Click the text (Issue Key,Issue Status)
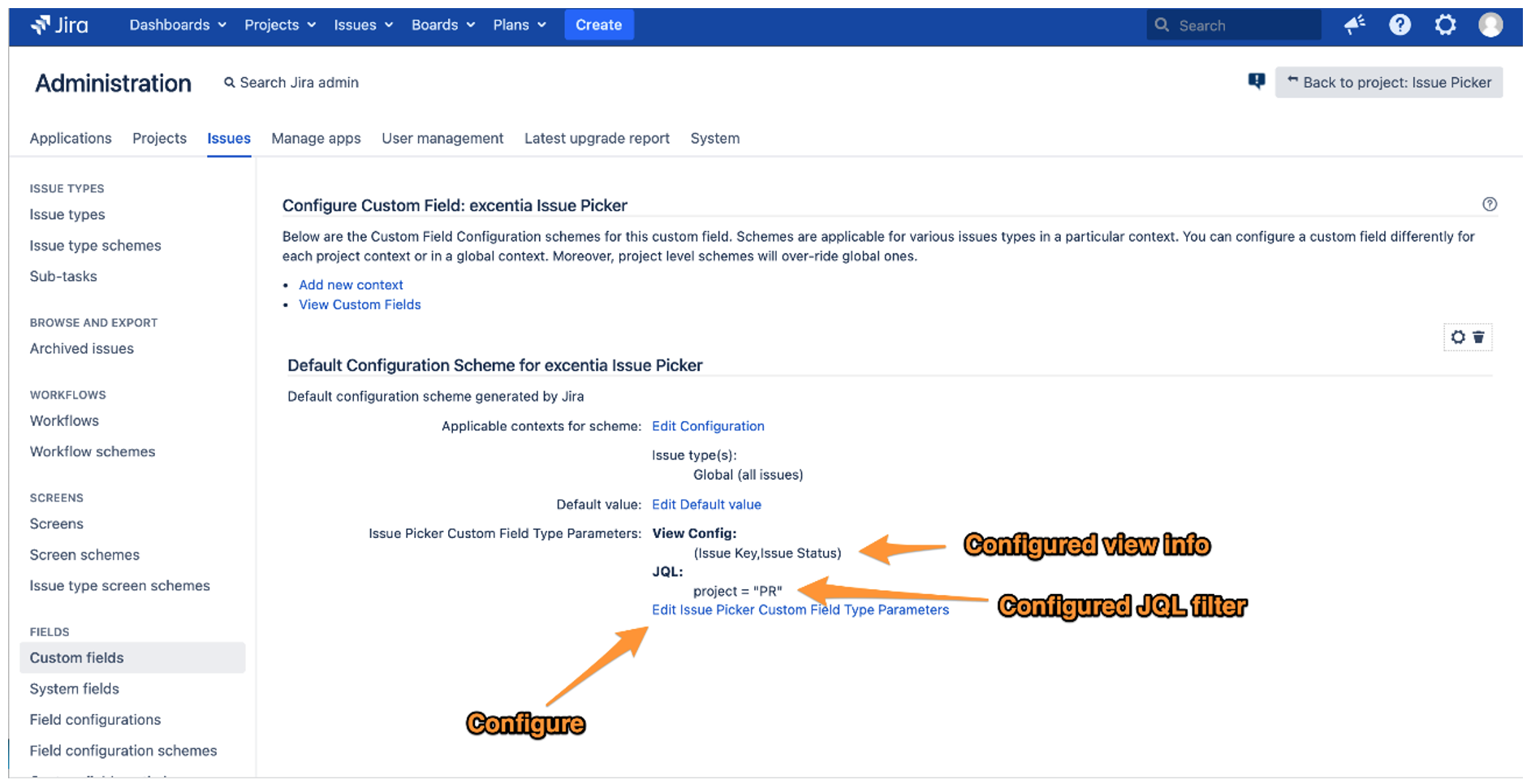Viewport: 1531px width, 784px height. tap(767, 554)
